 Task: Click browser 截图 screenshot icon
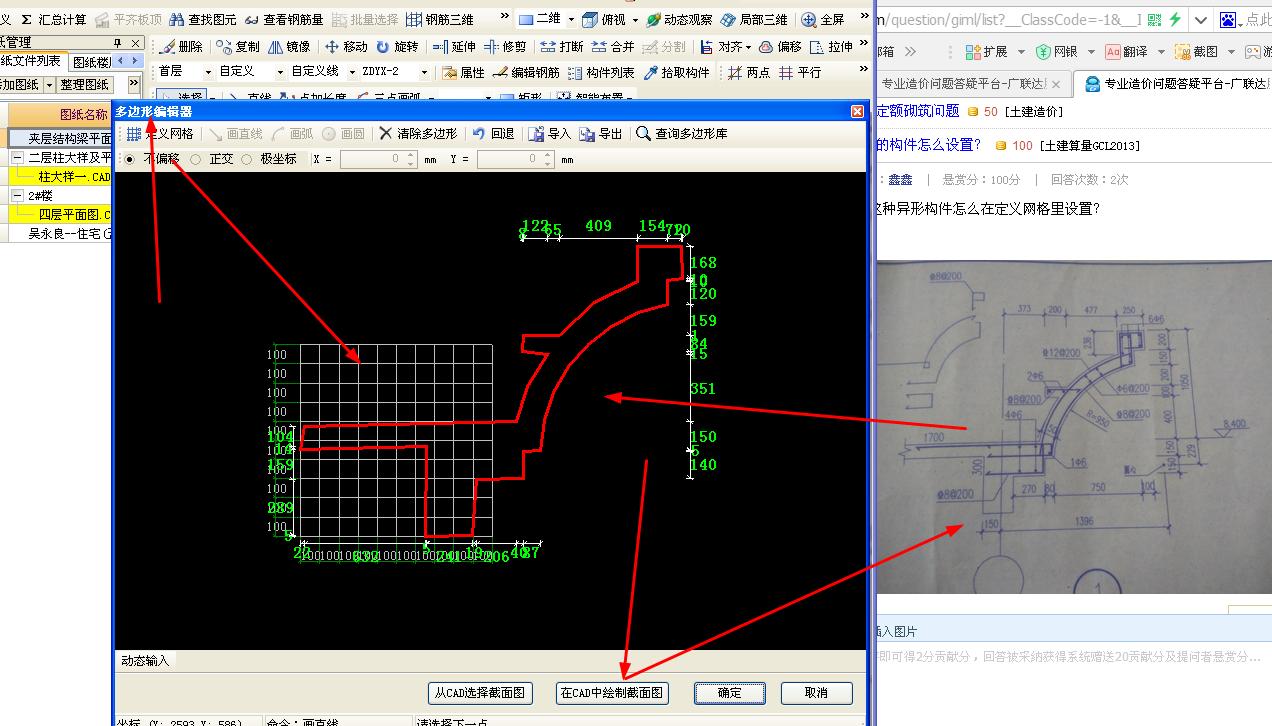(1183, 52)
